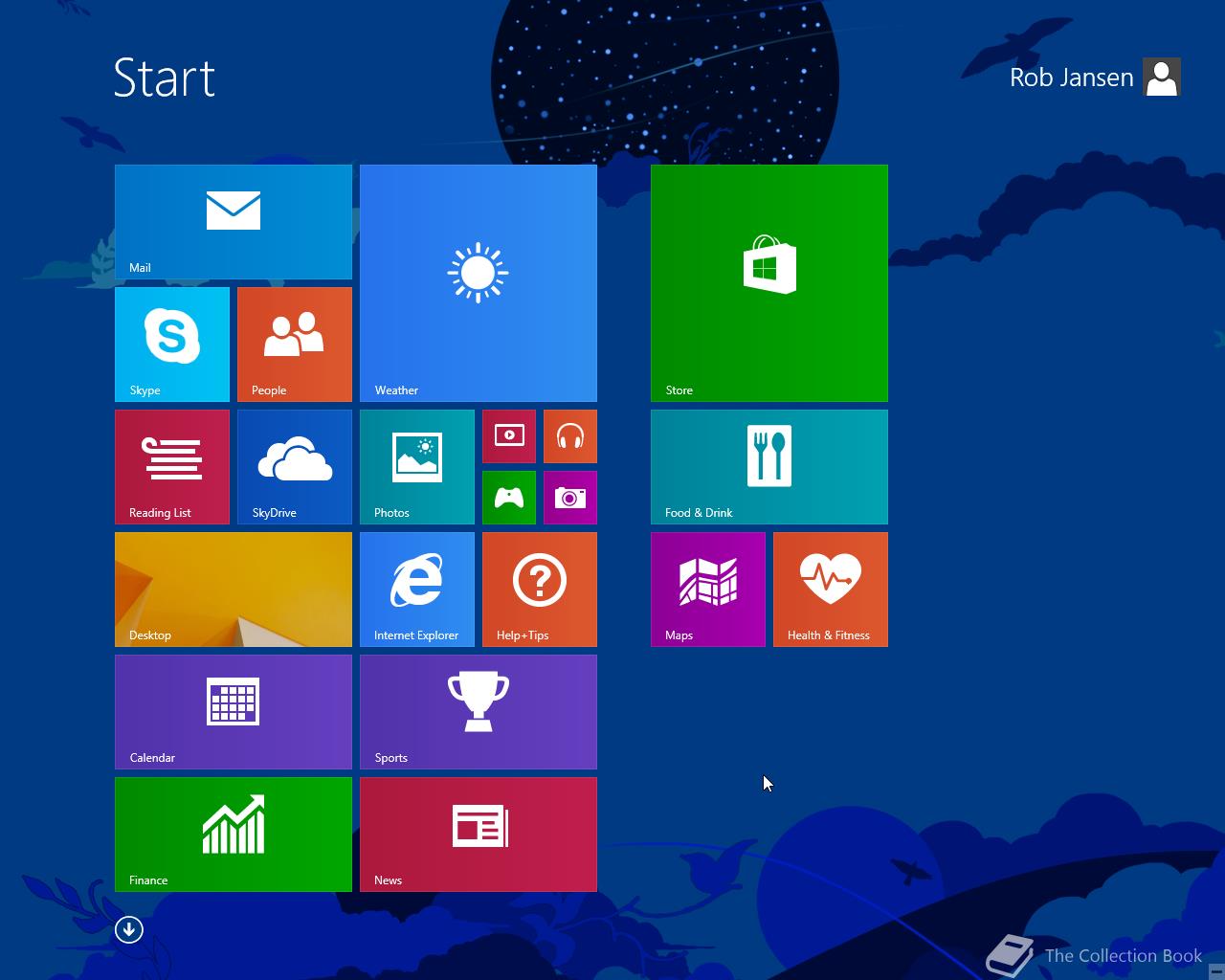Open the Reading List tile
Viewport: 1225px width, 980px height.
pos(172,467)
